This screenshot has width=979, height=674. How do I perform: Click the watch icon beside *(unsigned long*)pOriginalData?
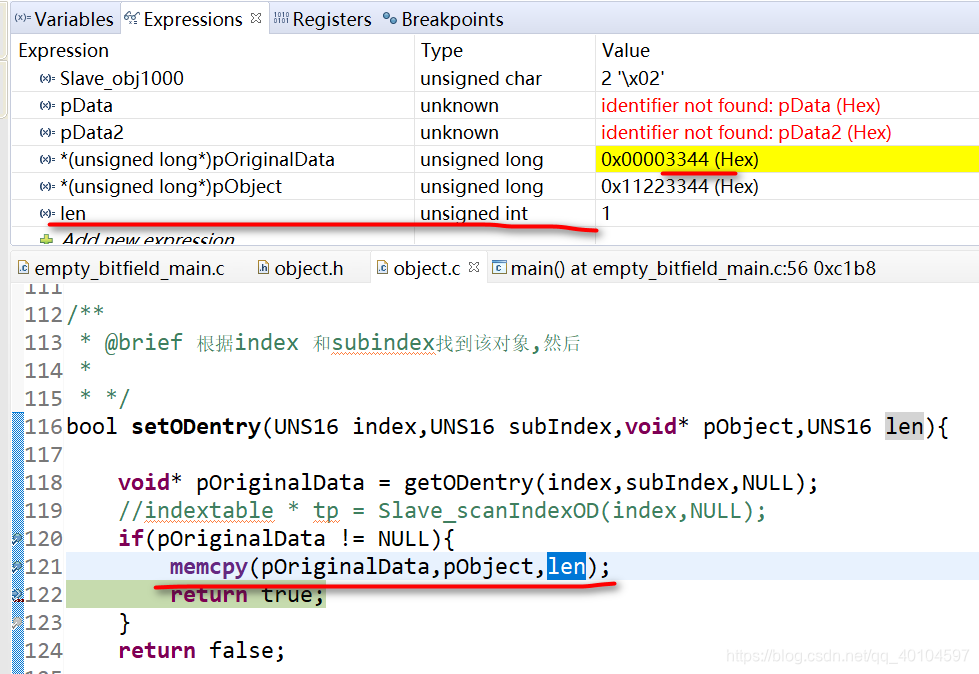coord(47,160)
